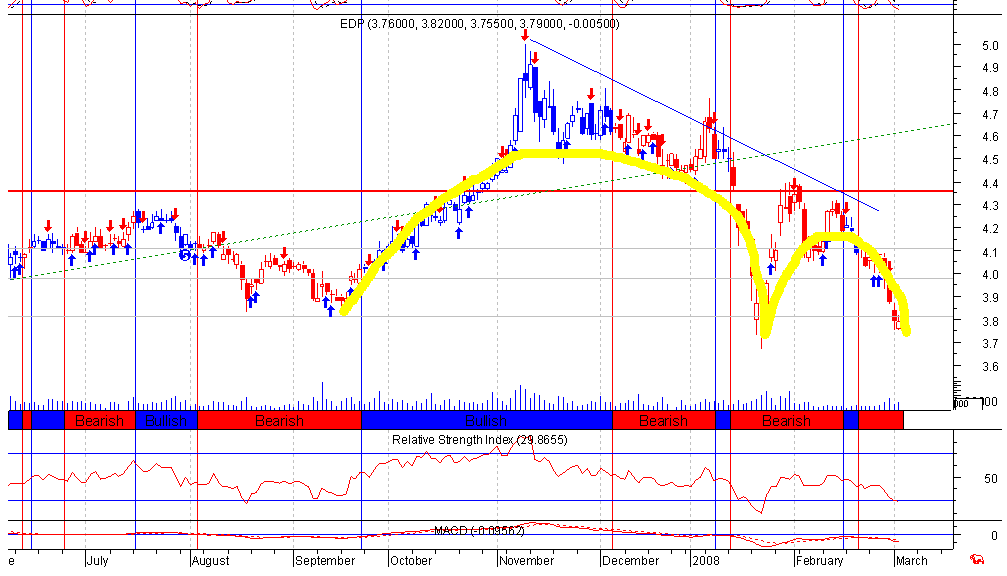Click the Relative Strength Index label
1007x576 pixels.
click(480, 440)
